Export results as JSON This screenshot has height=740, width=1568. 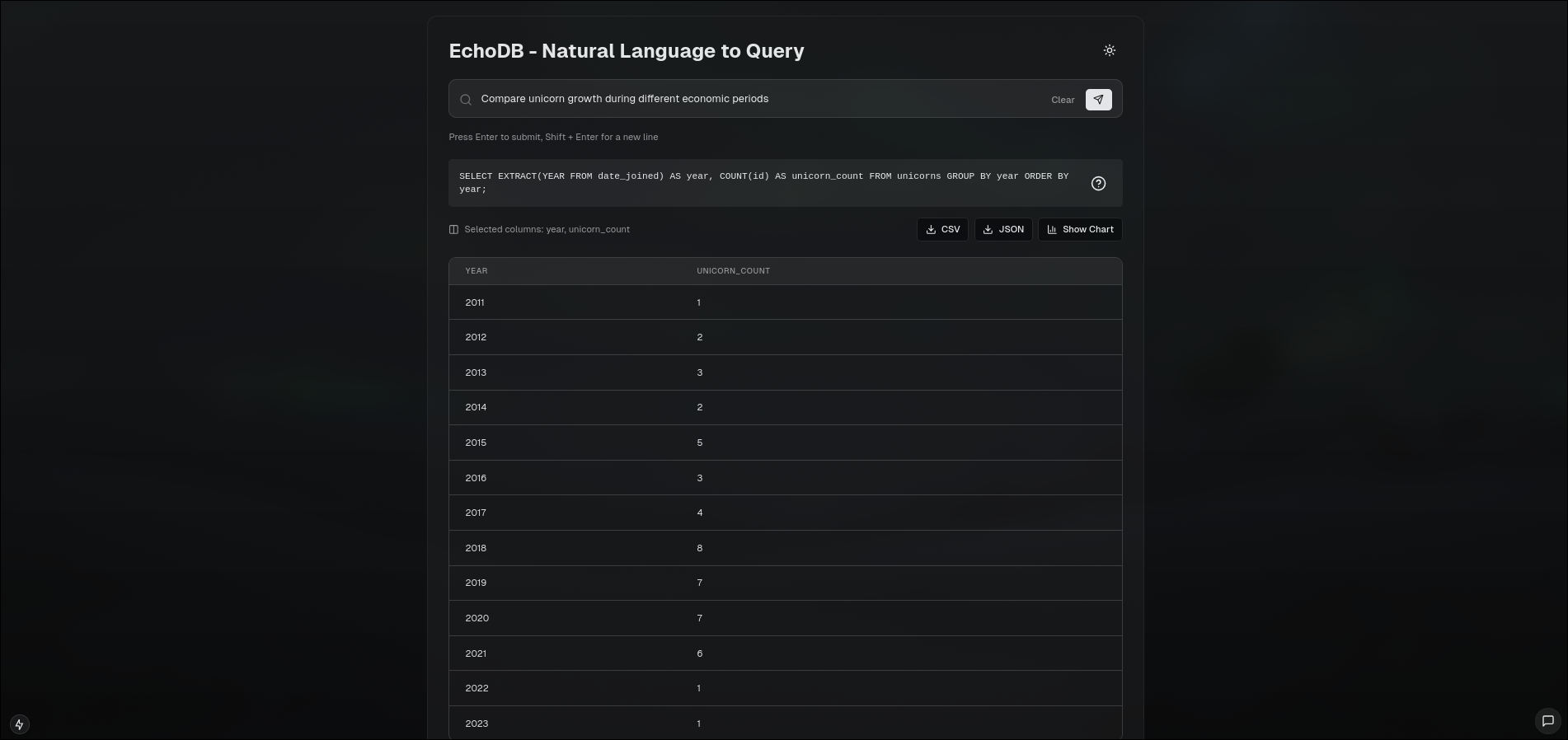pos(1003,229)
